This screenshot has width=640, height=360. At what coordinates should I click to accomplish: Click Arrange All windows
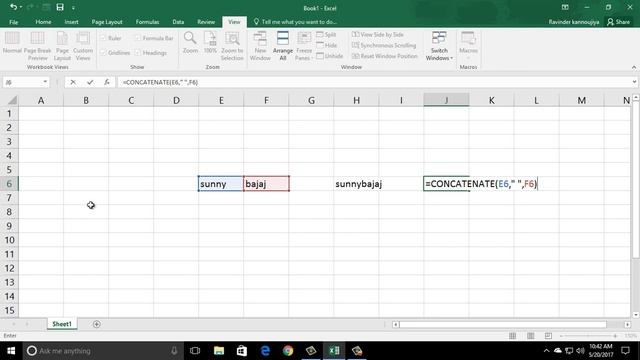[x=282, y=46]
